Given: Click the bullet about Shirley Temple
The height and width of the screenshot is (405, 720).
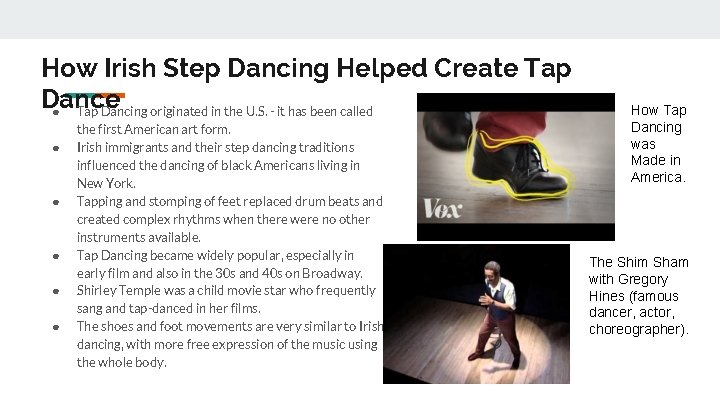Looking at the screenshot, I should pyautogui.click(x=226, y=299).
